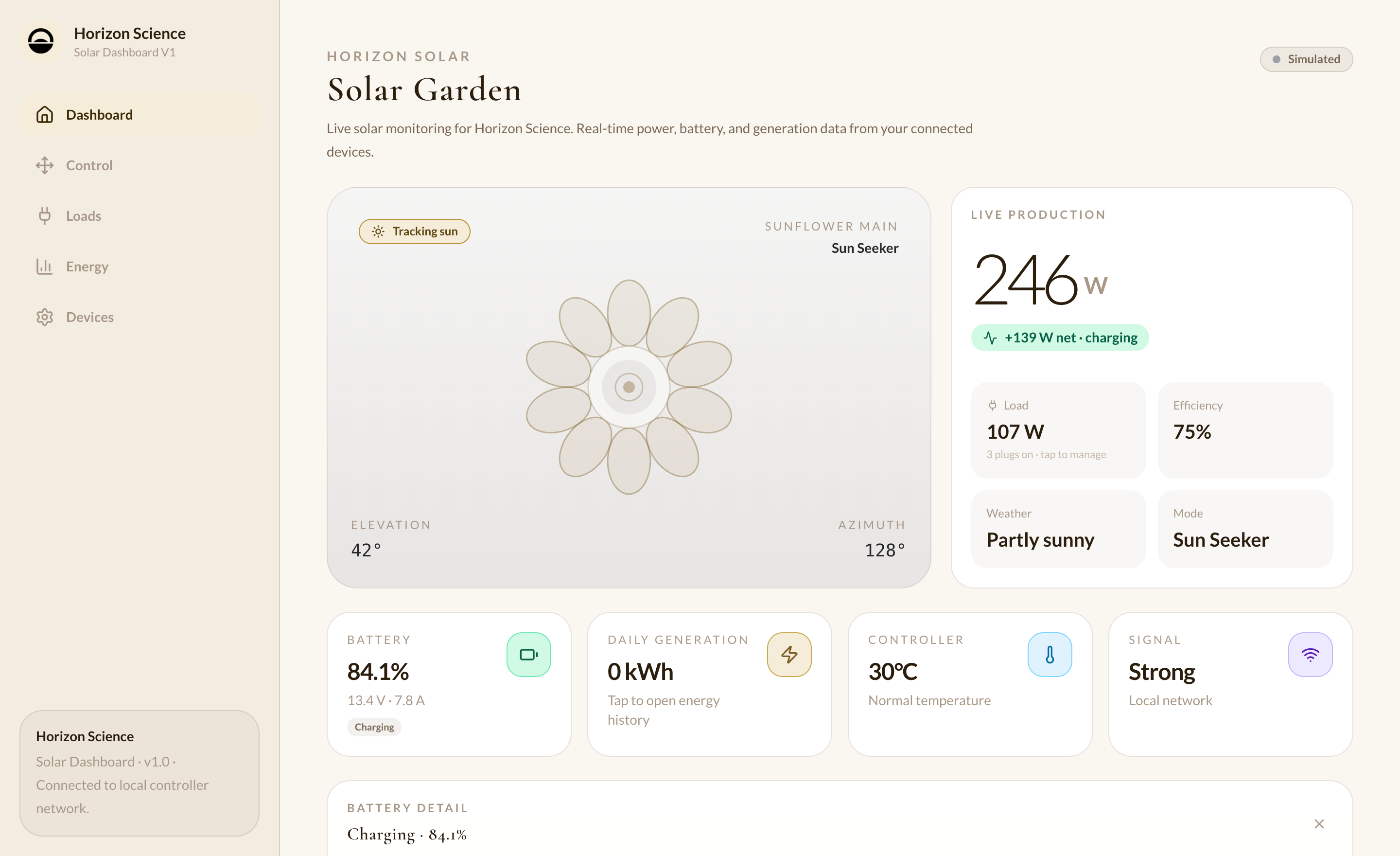Screen dimensions: 1400x856
Task: Click the Horizon Science sidebar footer card
Action: coord(140,773)
